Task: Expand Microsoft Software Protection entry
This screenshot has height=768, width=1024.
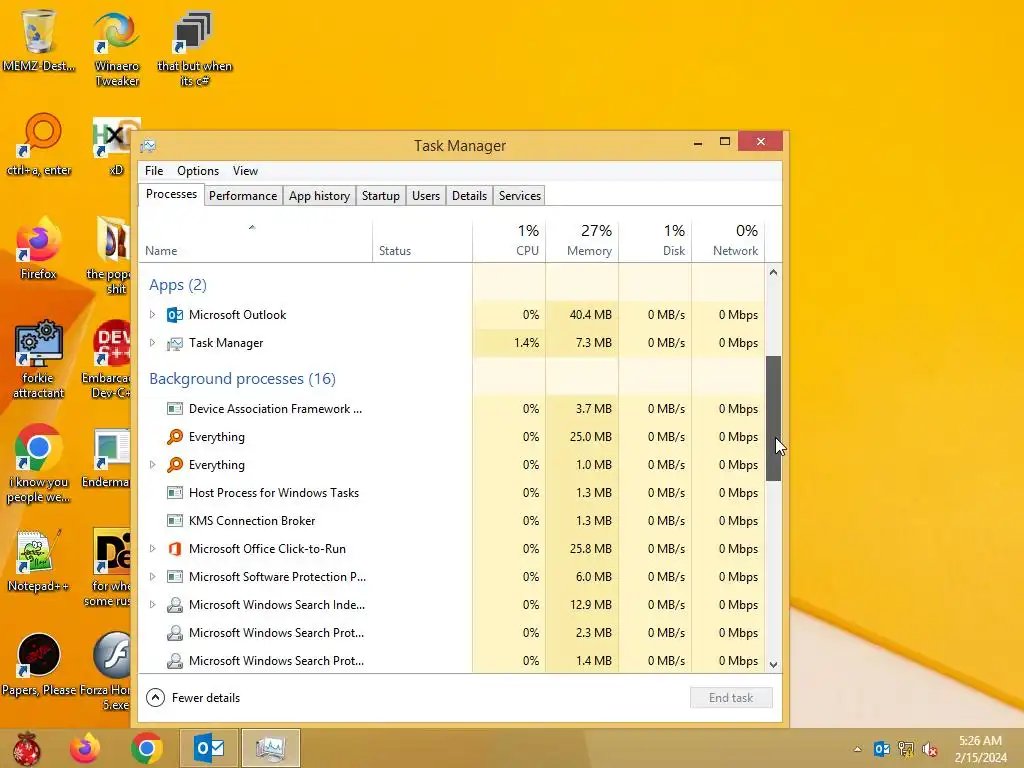Action: coord(152,577)
